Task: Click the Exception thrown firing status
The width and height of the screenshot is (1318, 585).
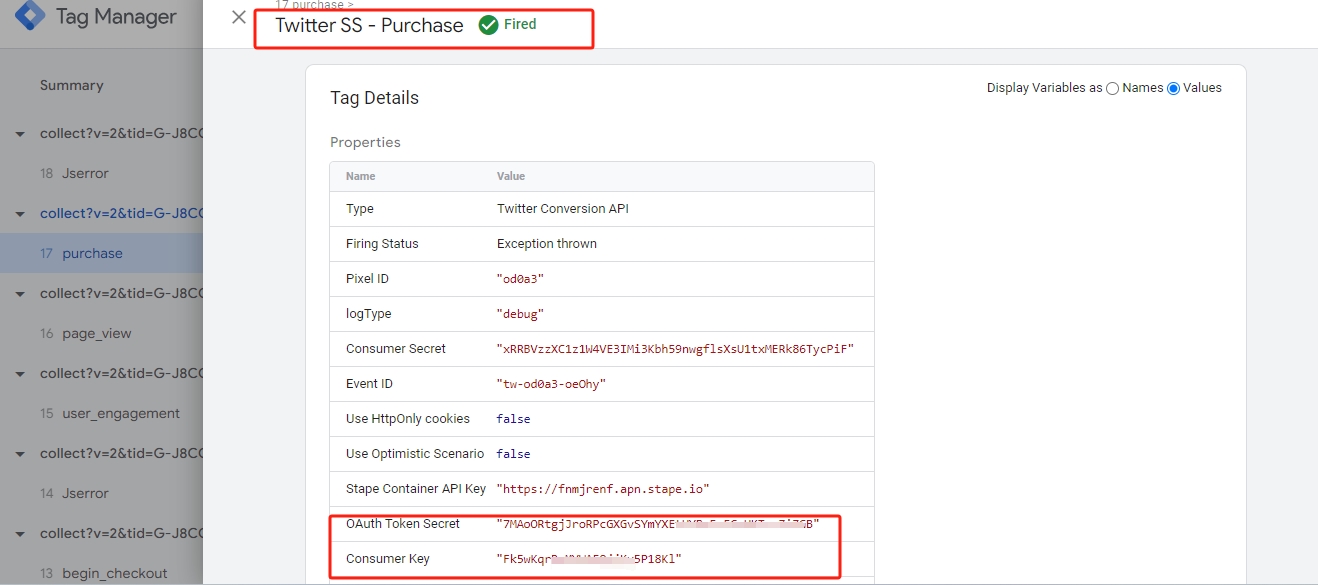Action: pos(547,244)
